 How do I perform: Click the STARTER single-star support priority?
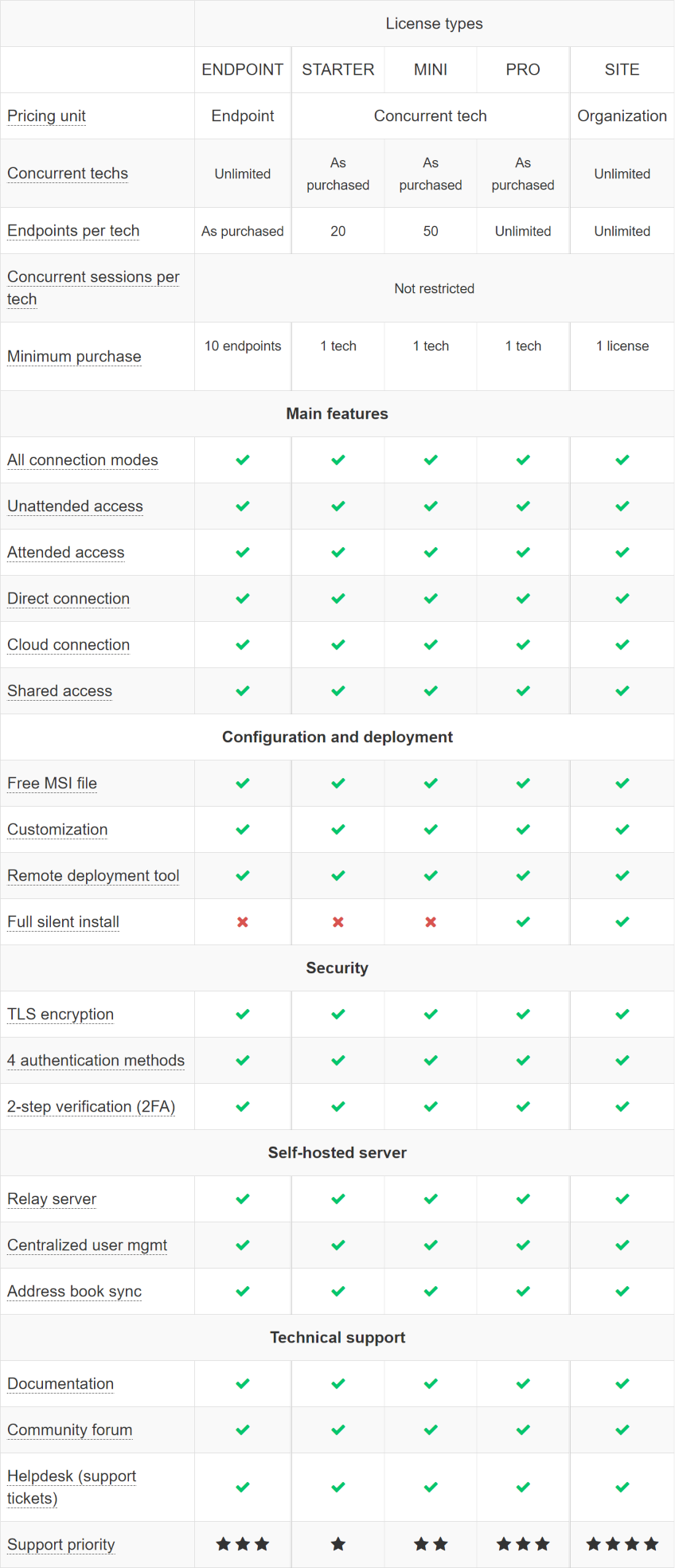point(338,1544)
